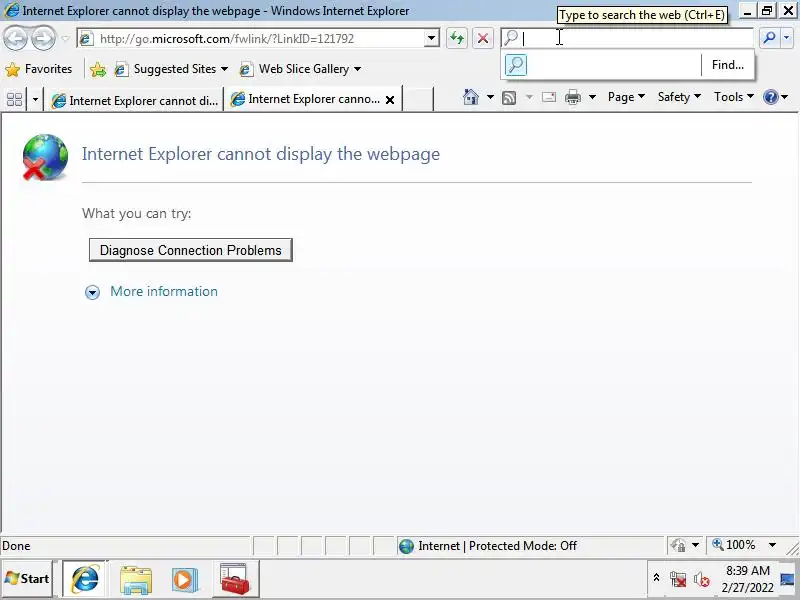Expand the privacy icon dropdown arrow
The image size is (800, 600).
pos(695,545)
